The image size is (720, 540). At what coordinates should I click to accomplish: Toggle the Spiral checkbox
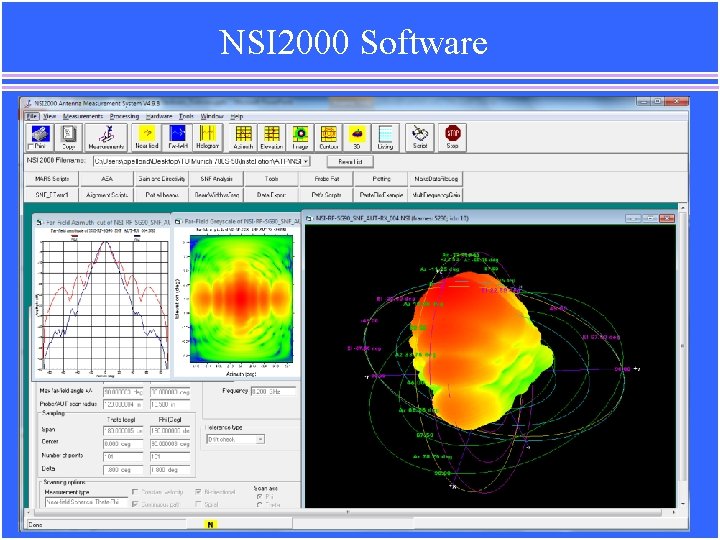pyautogui.click(x=198, y=504)
